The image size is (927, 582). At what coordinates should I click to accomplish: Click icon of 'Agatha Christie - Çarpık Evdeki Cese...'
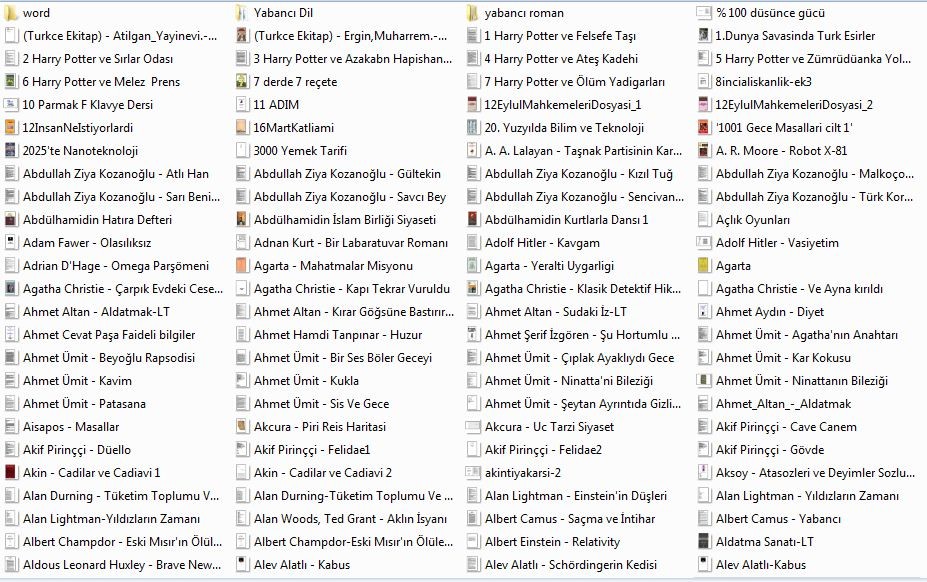point(11,289)
